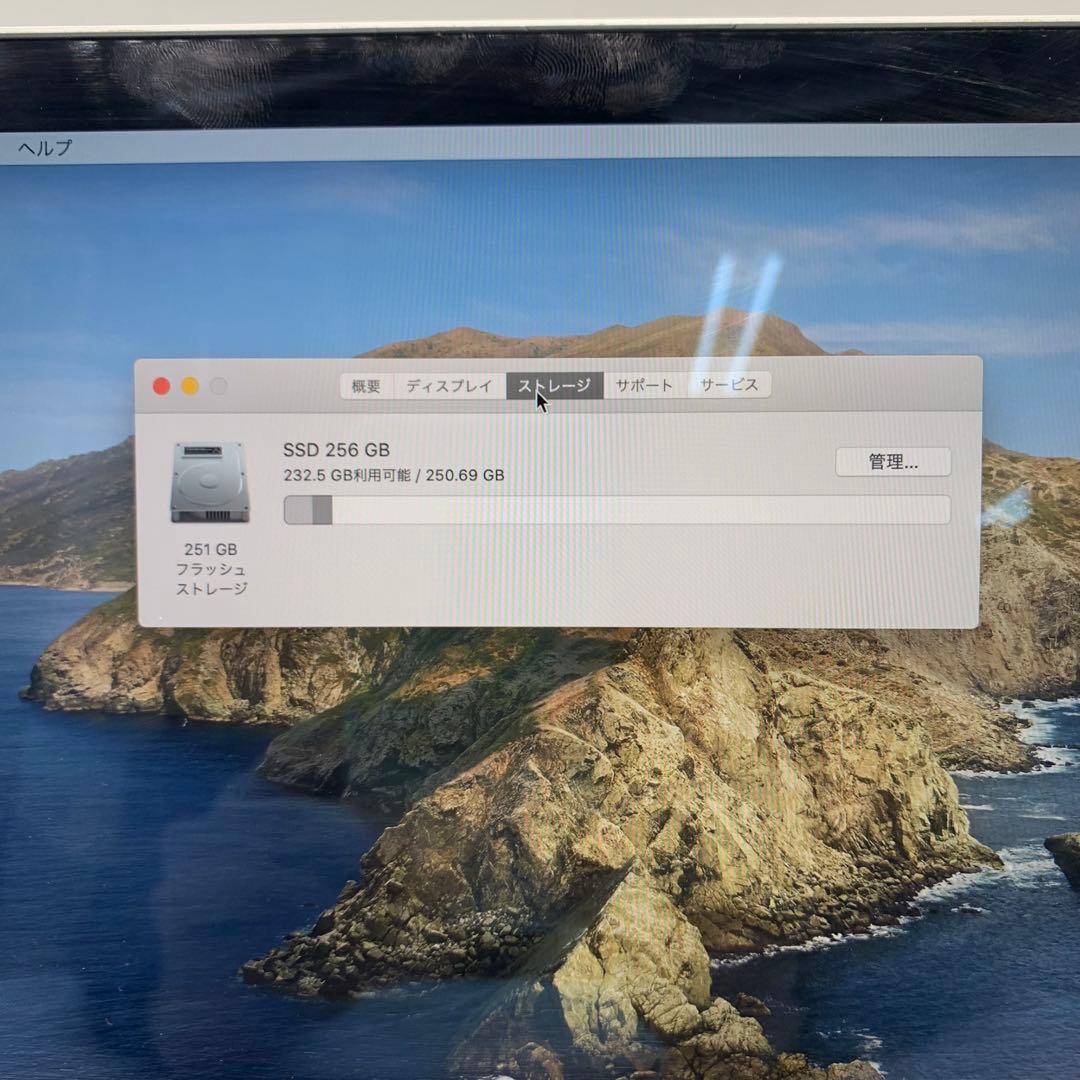
Task: Open the 概要 (Overview) tab
Action: coord(365,384)
